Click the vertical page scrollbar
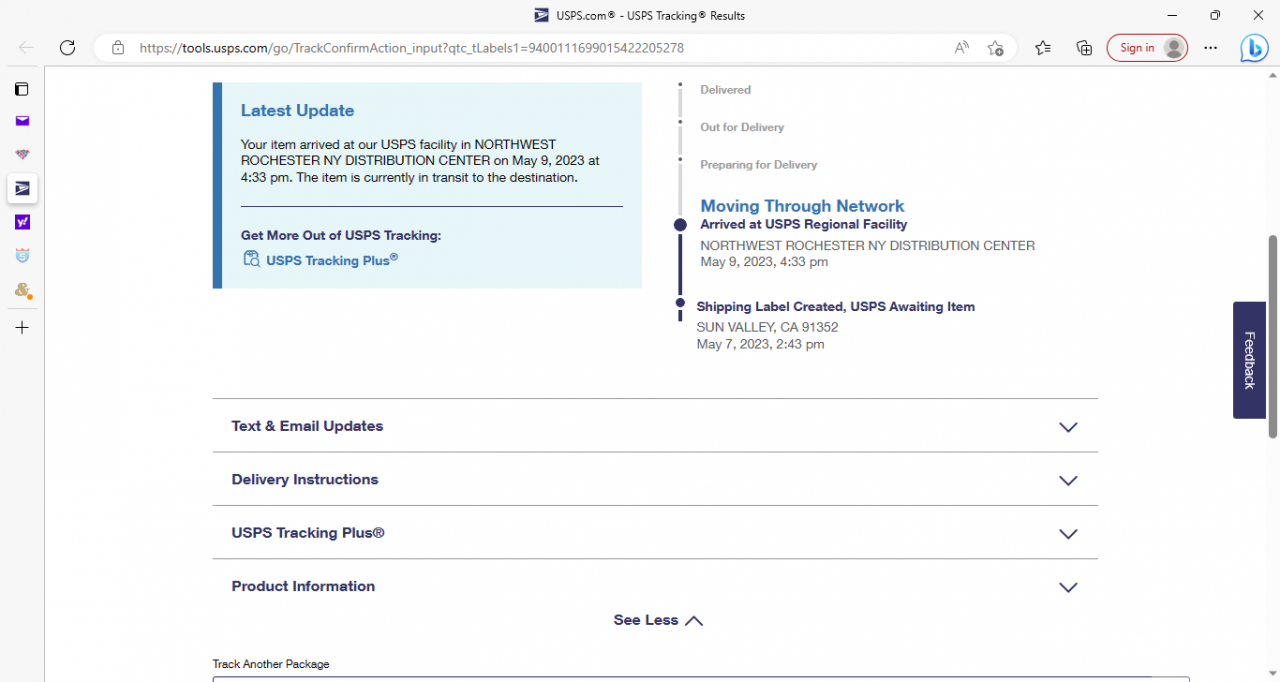 pos(1273,336)
